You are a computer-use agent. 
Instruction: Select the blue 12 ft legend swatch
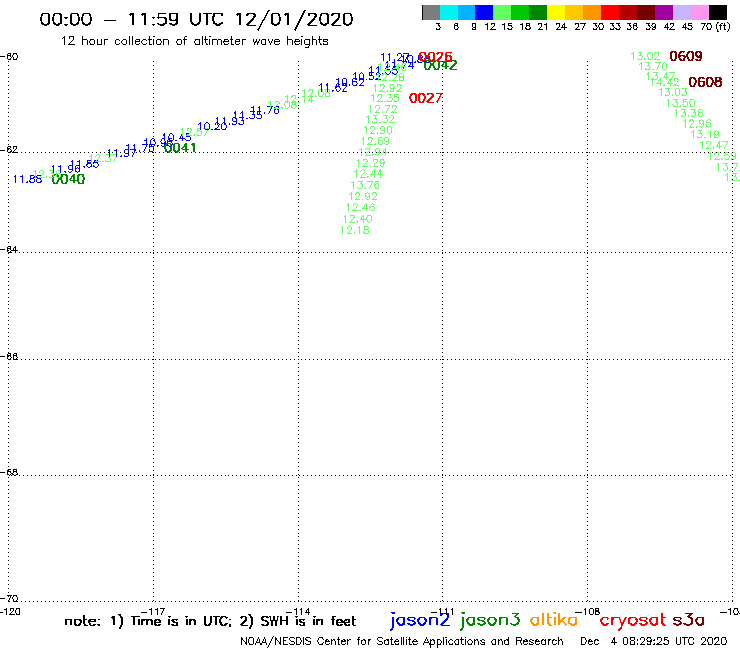(x=484, y=12)
